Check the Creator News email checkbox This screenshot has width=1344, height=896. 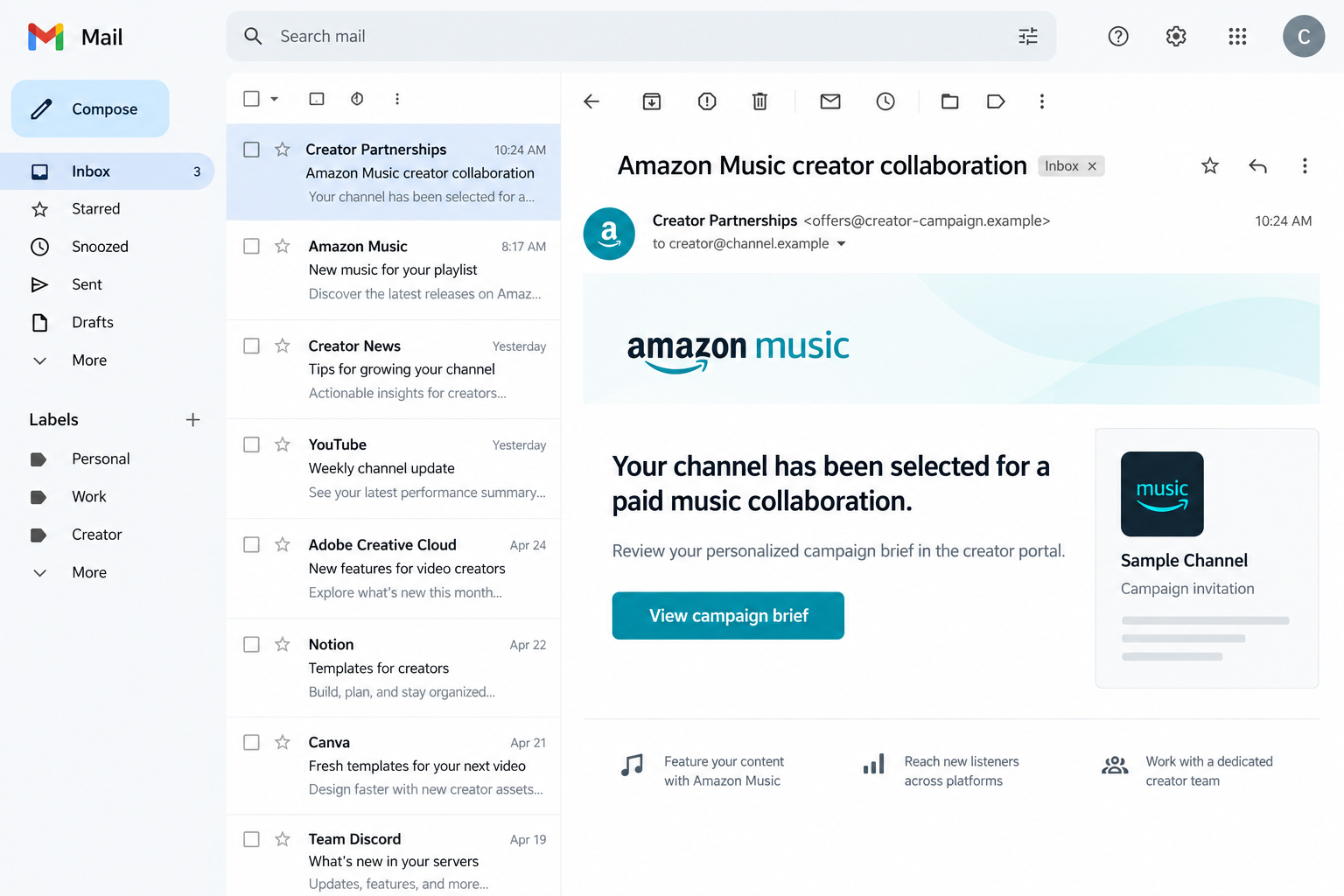point(251,346)
